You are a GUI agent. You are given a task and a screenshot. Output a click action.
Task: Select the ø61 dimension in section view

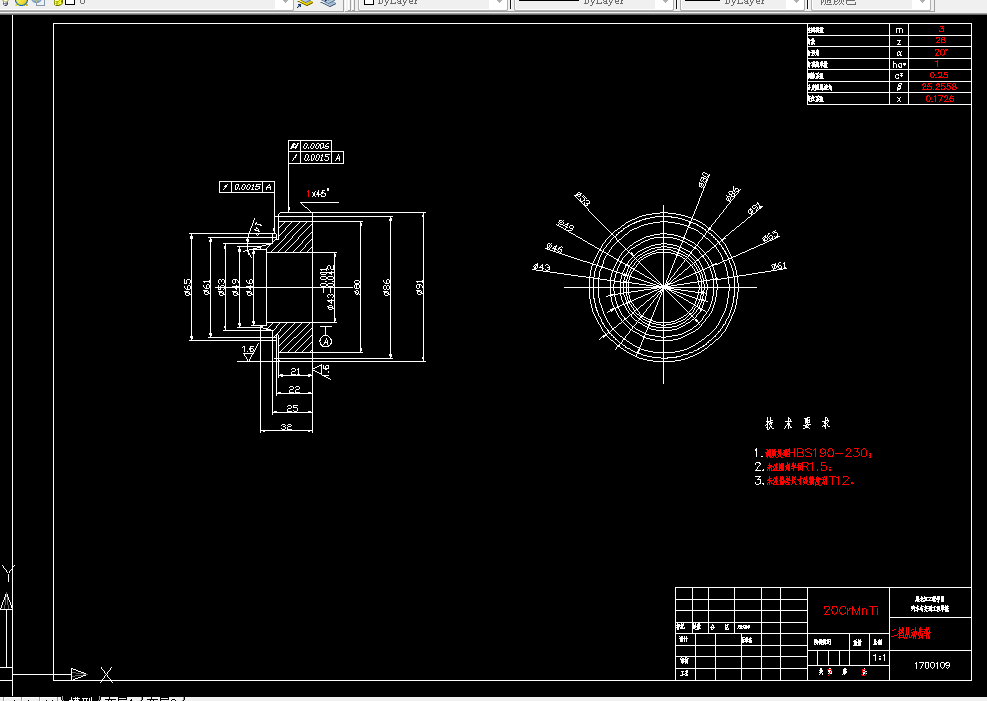(206, 287)
